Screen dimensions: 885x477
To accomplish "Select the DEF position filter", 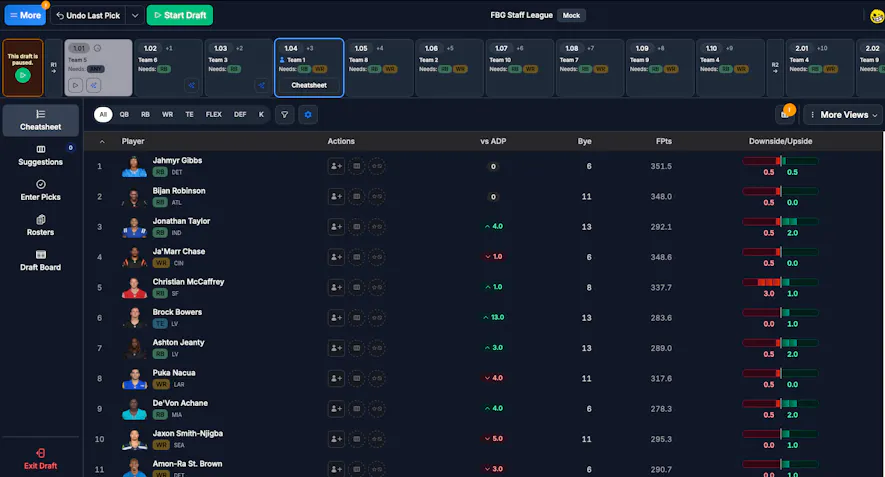I will (x=240, y=115).
